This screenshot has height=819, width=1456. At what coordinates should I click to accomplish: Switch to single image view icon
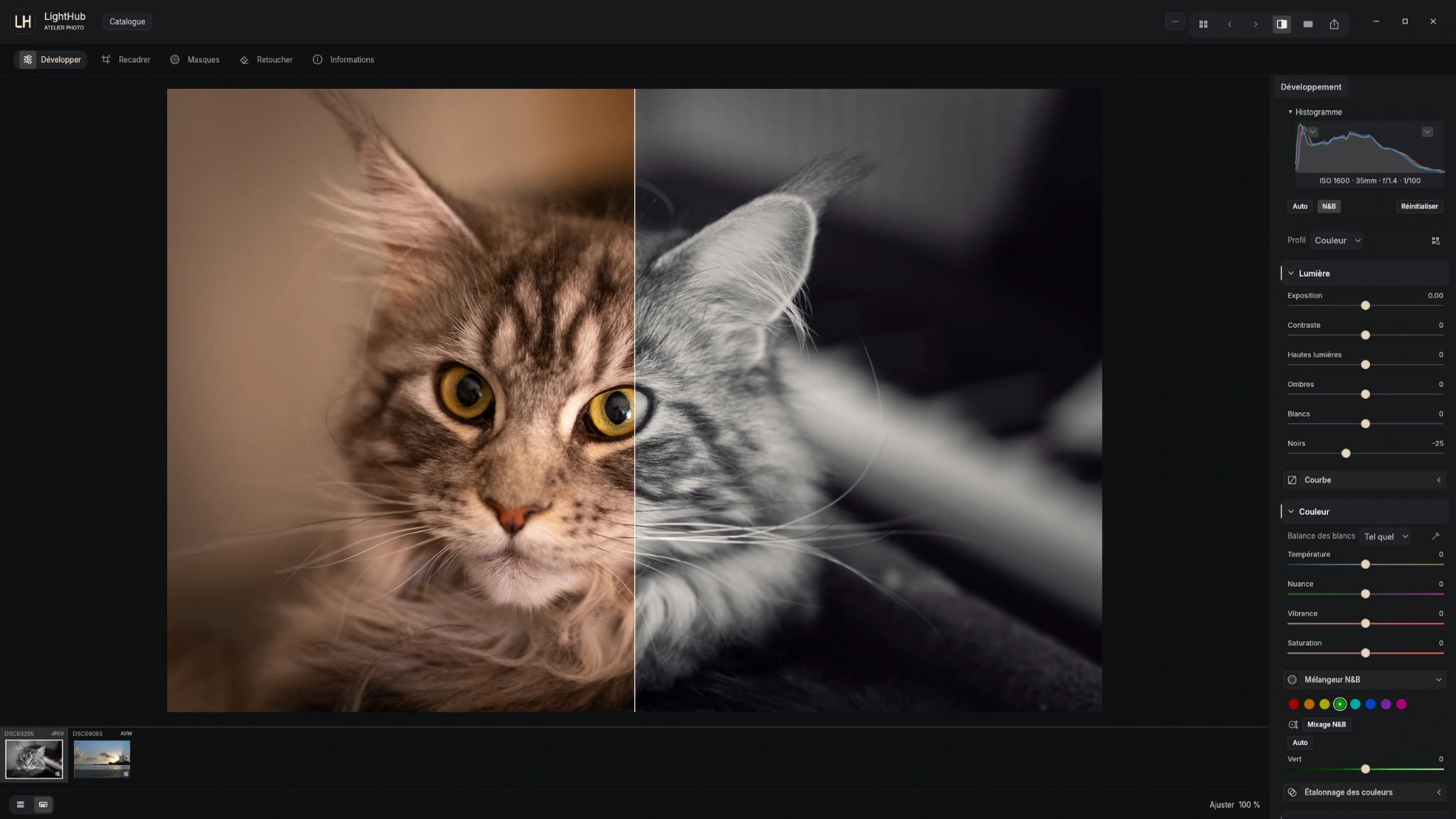(1308, 24)
